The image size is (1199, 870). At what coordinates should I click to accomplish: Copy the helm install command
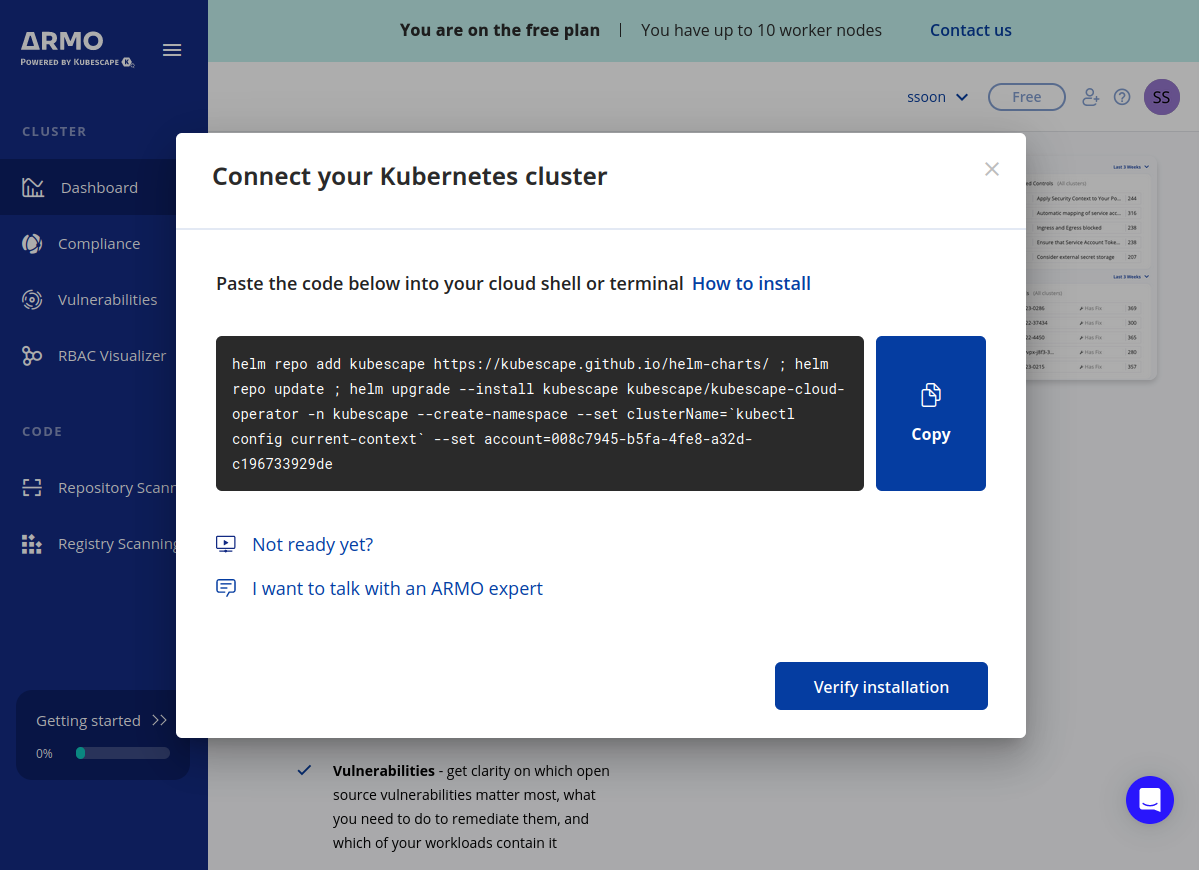[x=931, y=414]
